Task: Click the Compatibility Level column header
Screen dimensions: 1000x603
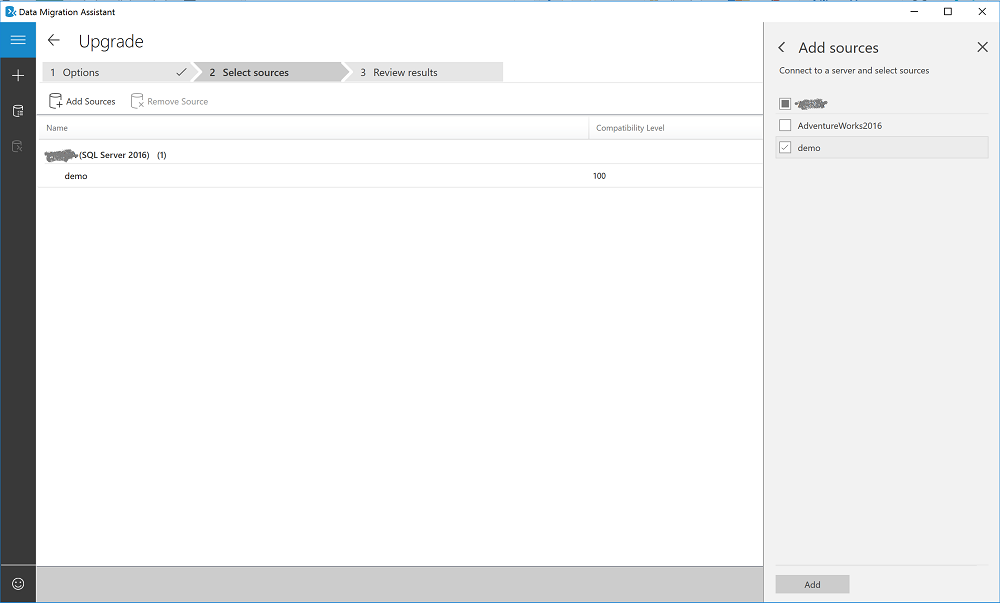Action: (x=629, y=128)
